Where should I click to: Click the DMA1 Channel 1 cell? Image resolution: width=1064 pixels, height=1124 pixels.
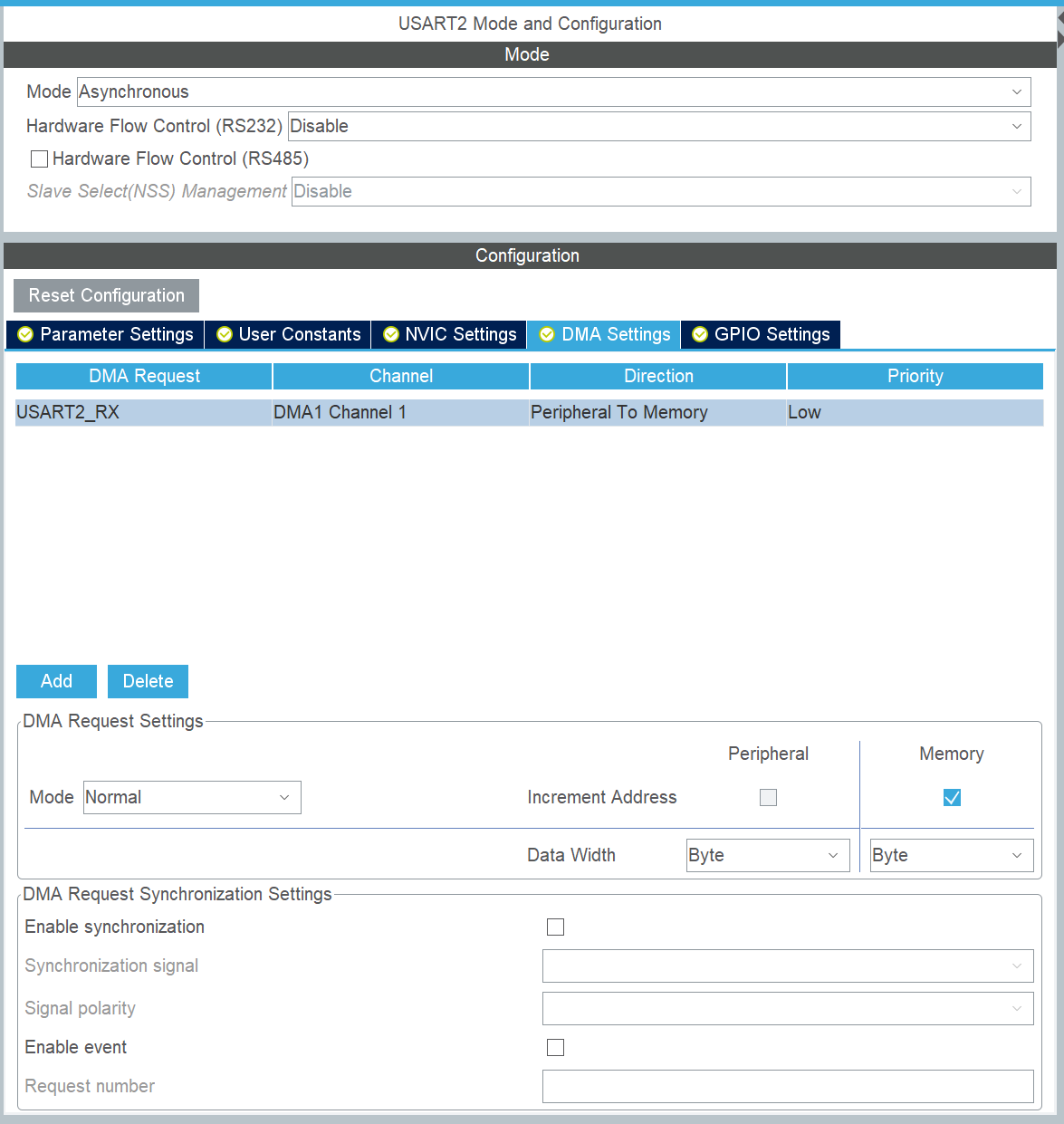[401, 412]
